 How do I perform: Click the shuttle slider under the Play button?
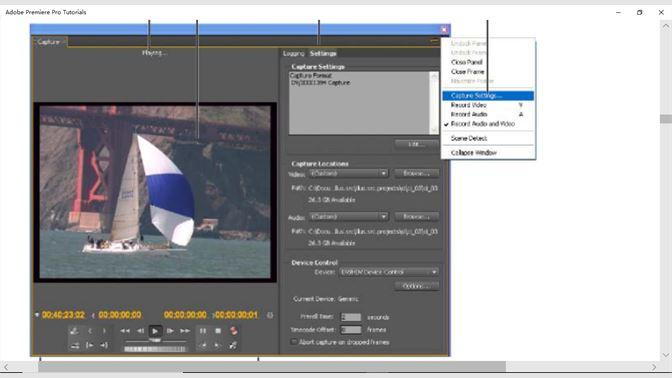155,341
